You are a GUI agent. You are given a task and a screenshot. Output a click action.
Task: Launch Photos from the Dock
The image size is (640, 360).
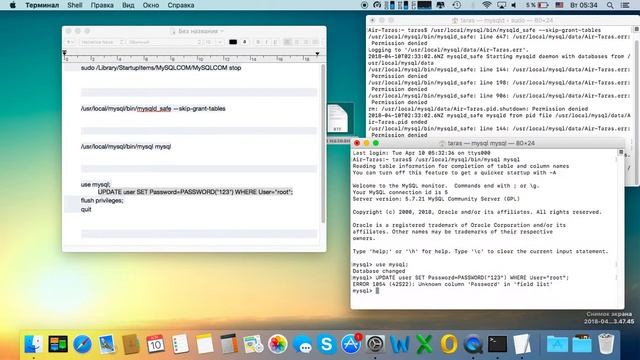tap(278, 344)
